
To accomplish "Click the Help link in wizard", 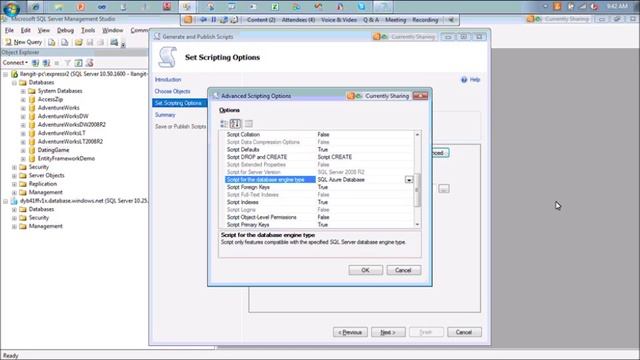I will click(x=475, y=80).
